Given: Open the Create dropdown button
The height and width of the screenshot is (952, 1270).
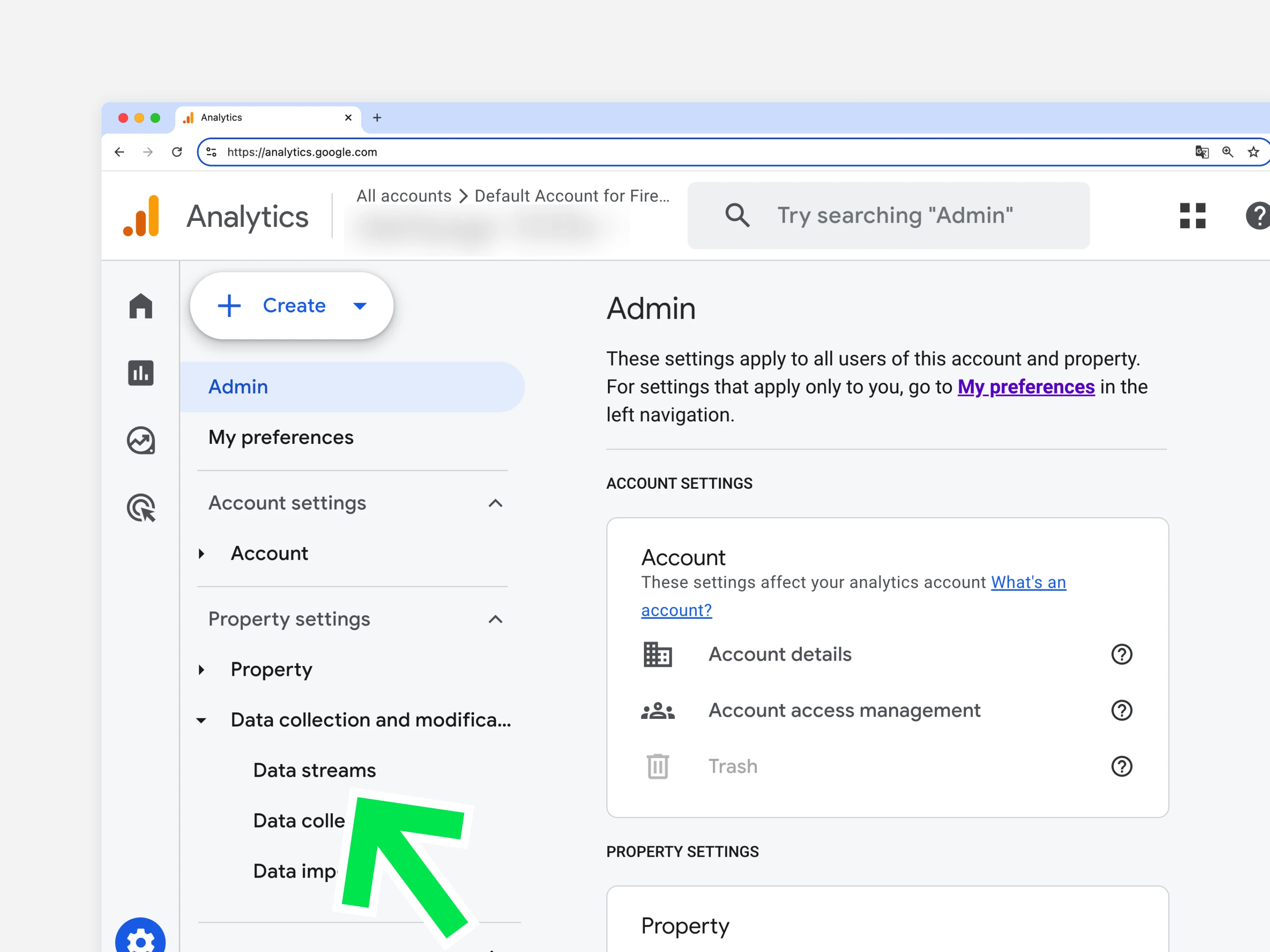Looking at the screenshot, I should click(292, 306).
